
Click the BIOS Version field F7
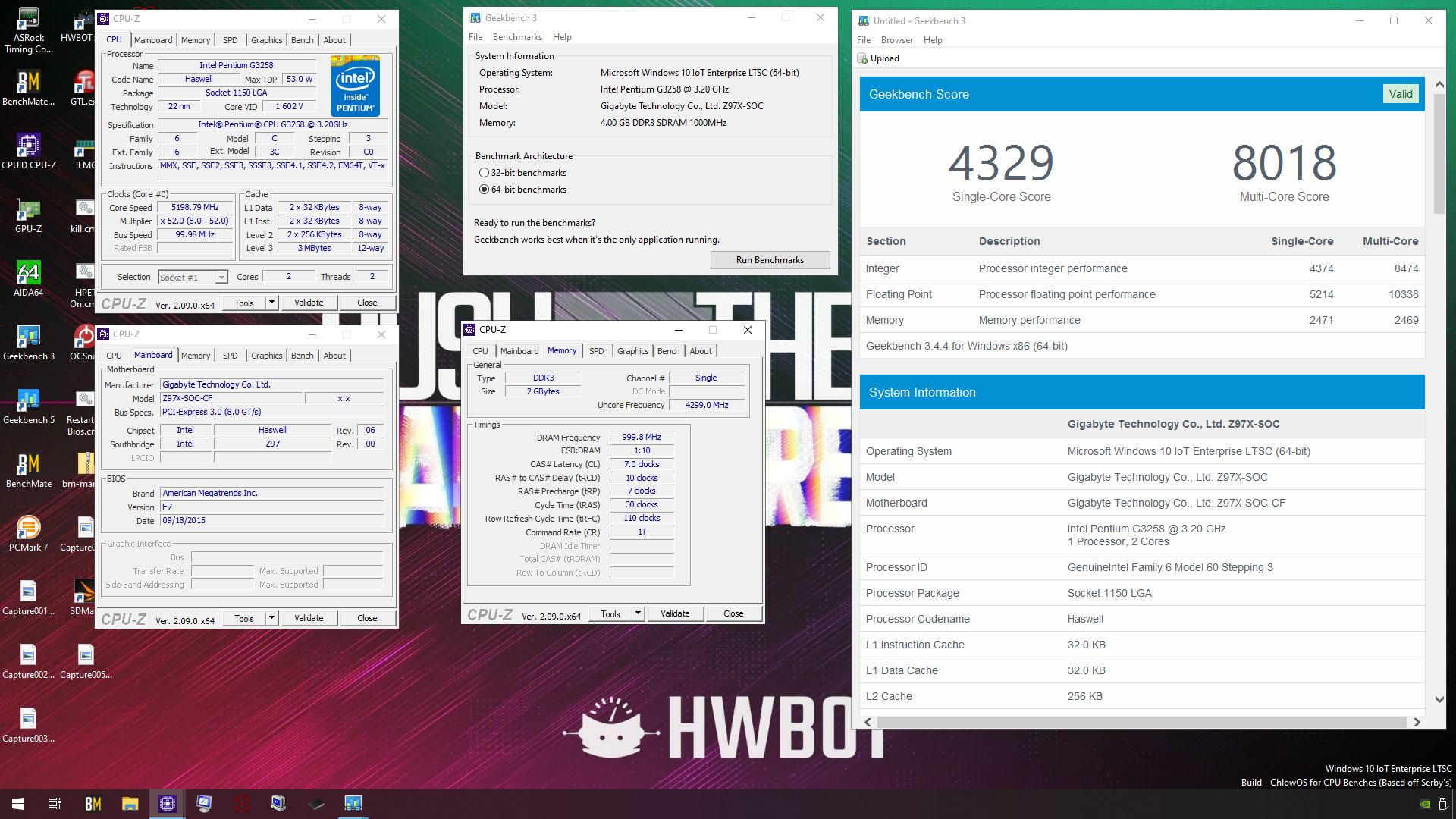click(x=272, y=507)
